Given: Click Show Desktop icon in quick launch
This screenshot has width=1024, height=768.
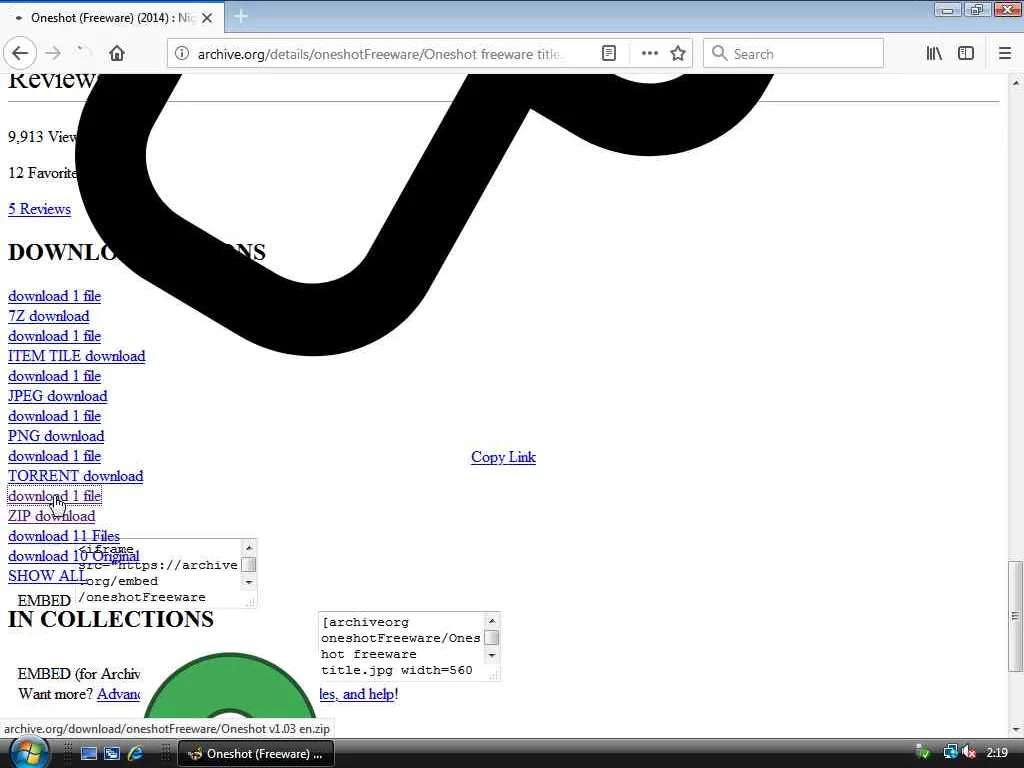Looking at the screenshot, I should [89, 754].
